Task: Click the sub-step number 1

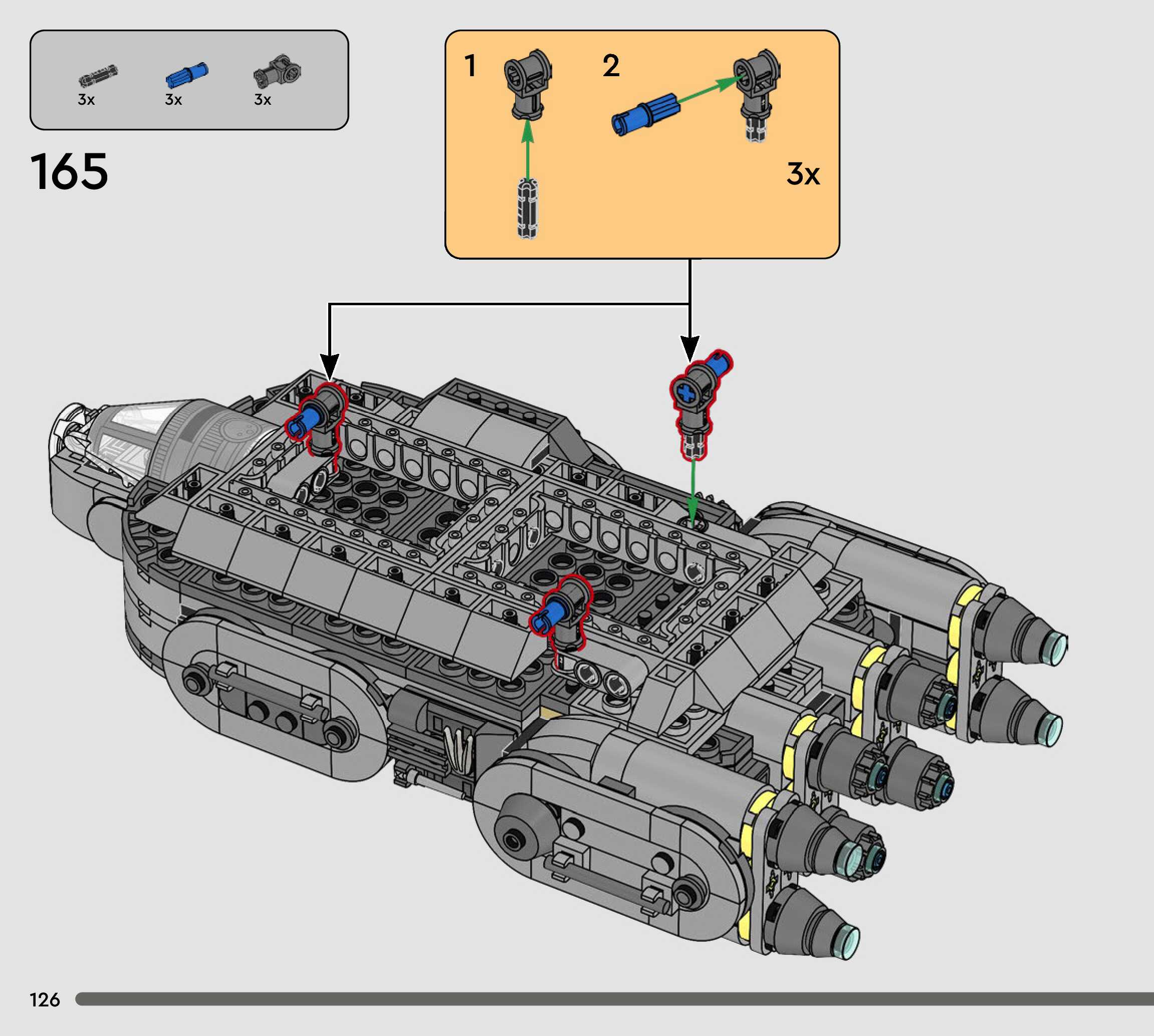Action: tap(470, 66)
